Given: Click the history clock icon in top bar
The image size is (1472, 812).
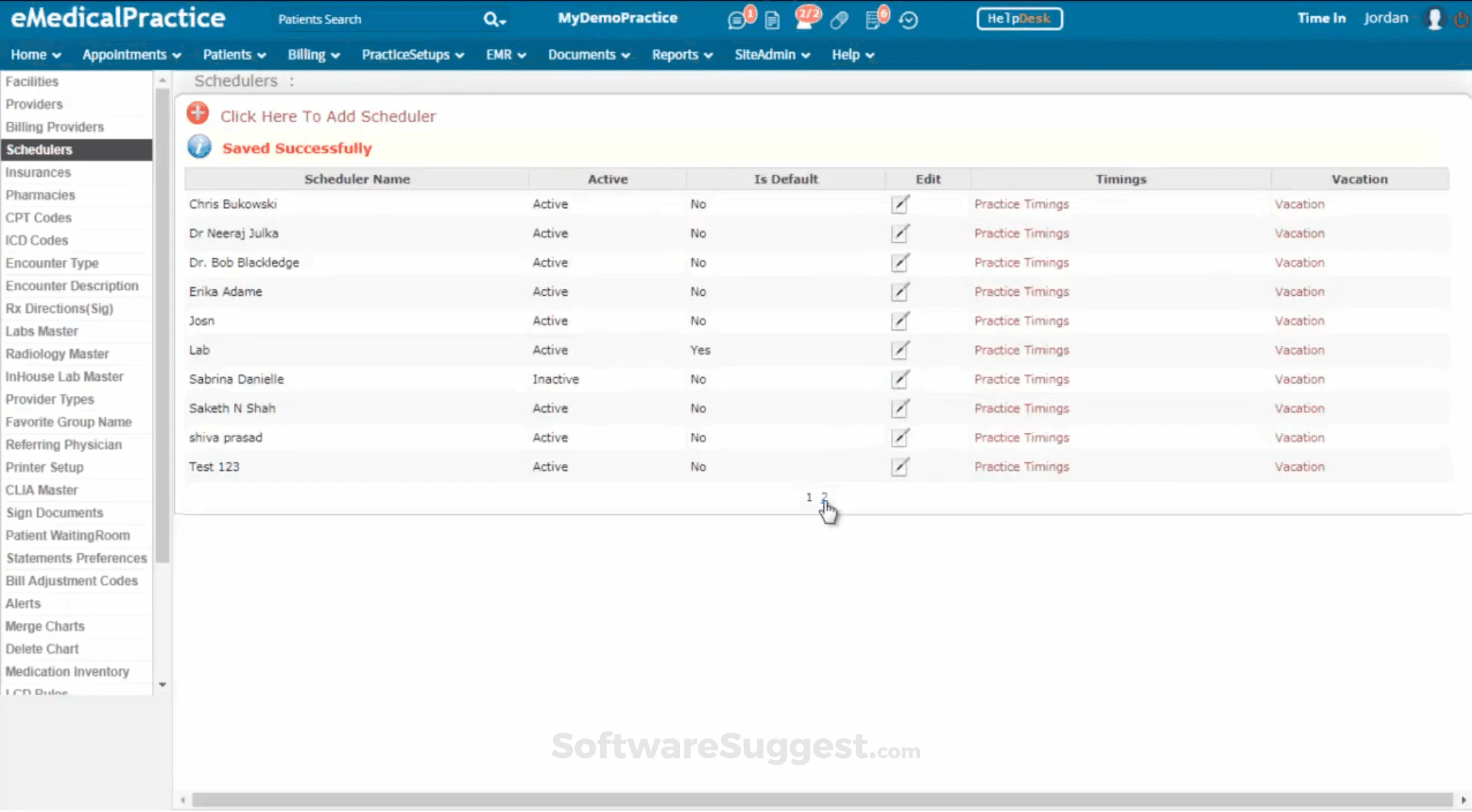Looking at the screenshot, I should click(909, 20).
